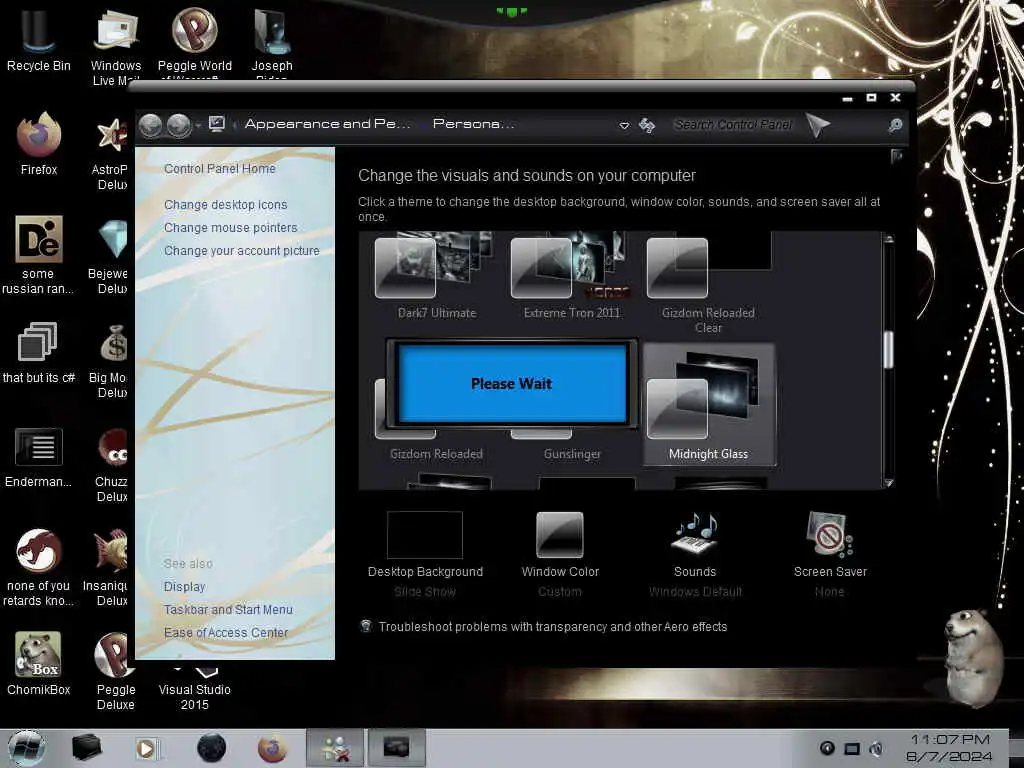The height and width of the screenshot is (768, 1024).
Task: Open Window Color settings
Action: click(x=560, y=552)
